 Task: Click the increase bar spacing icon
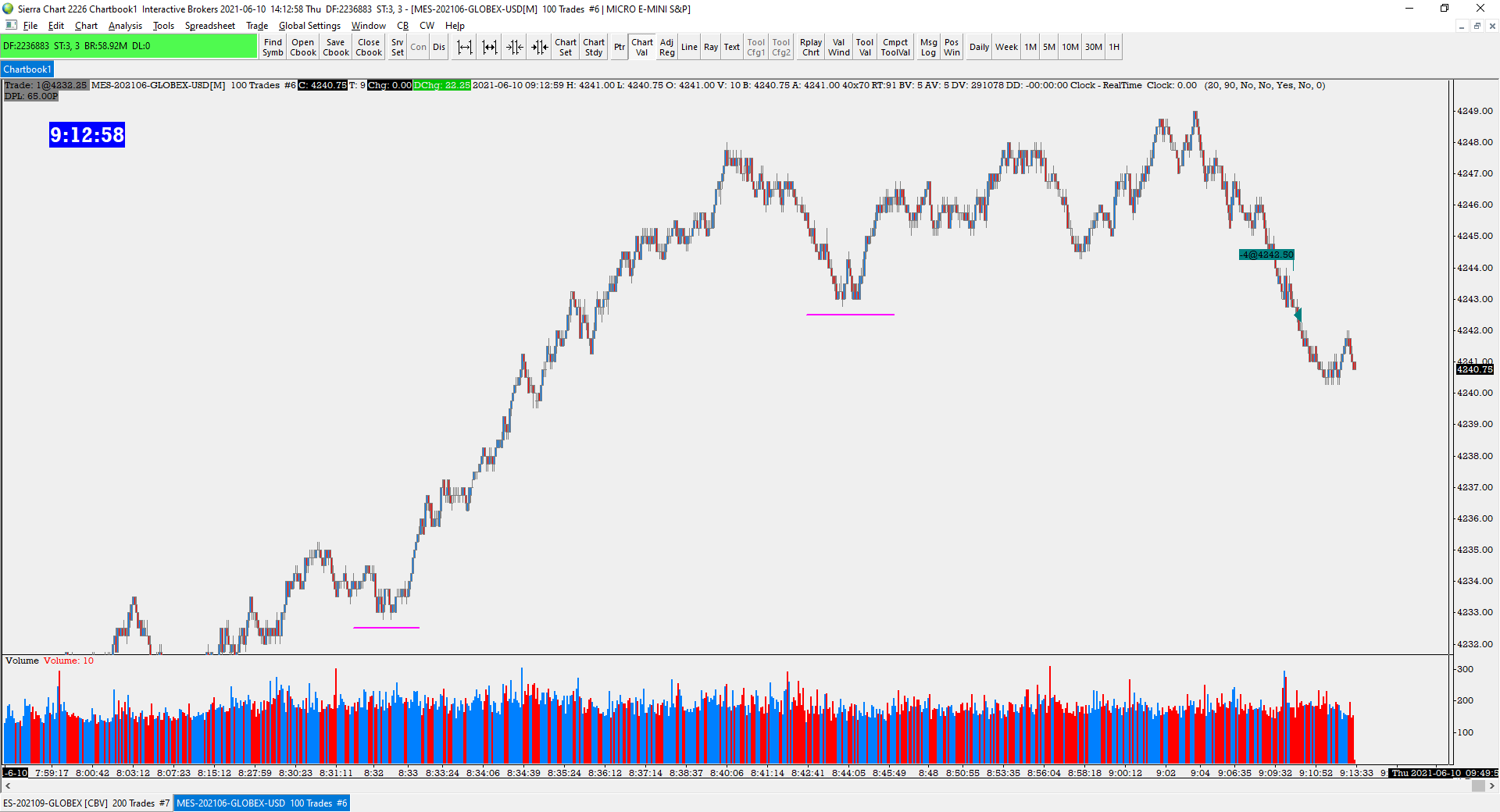pos(465,47)
